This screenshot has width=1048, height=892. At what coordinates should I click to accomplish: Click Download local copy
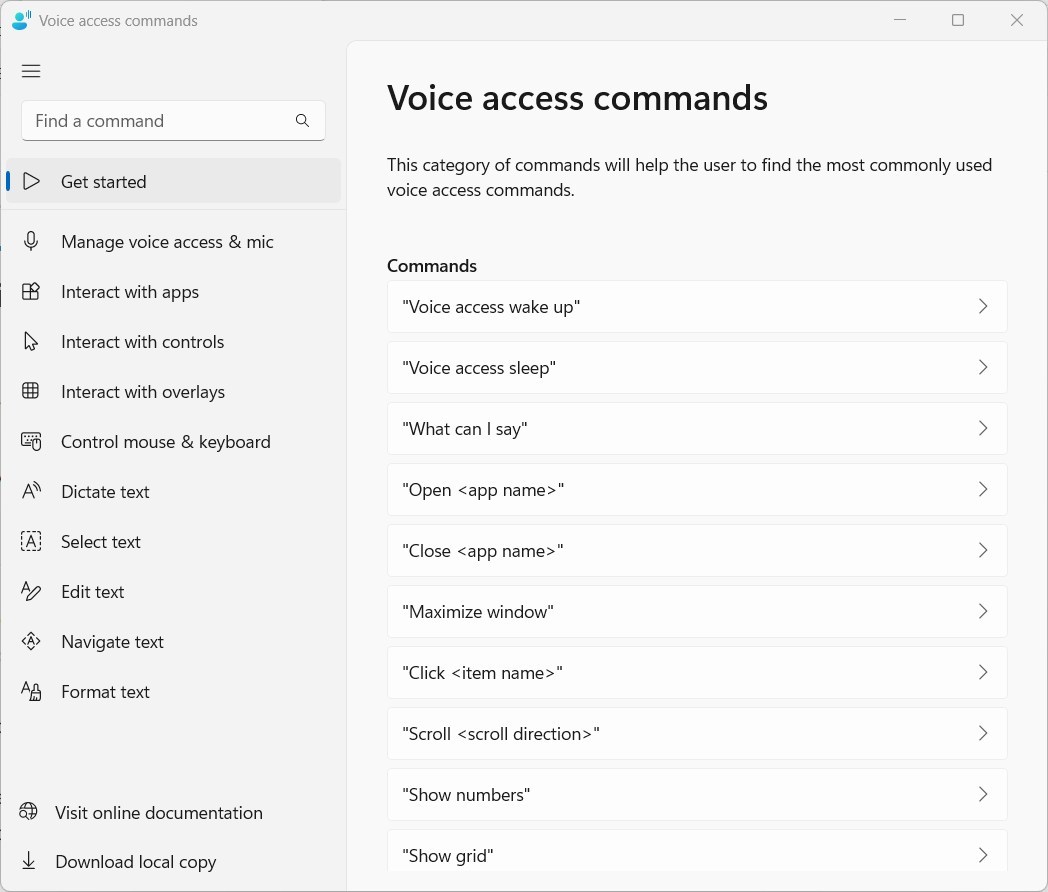pos(134,861)
